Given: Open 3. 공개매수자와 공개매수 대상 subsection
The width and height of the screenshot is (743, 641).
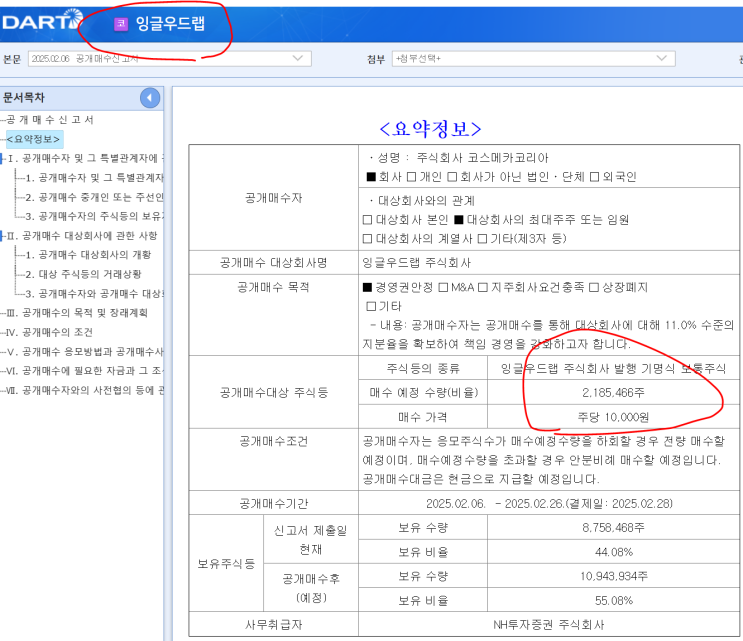Looking at the screenshot, I should pos(95,294).
